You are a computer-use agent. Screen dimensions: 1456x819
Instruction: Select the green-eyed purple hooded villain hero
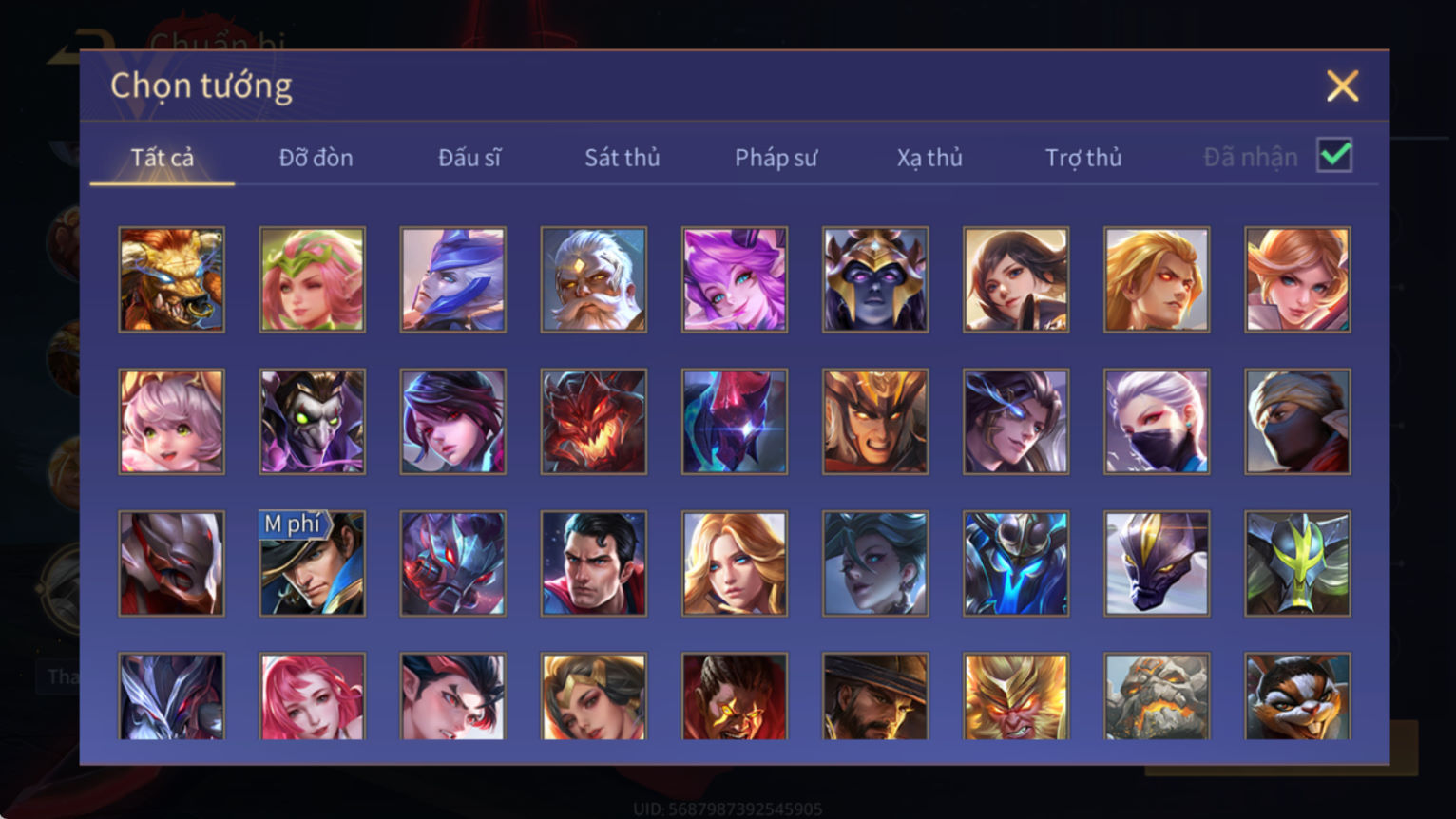pos(313,422)
